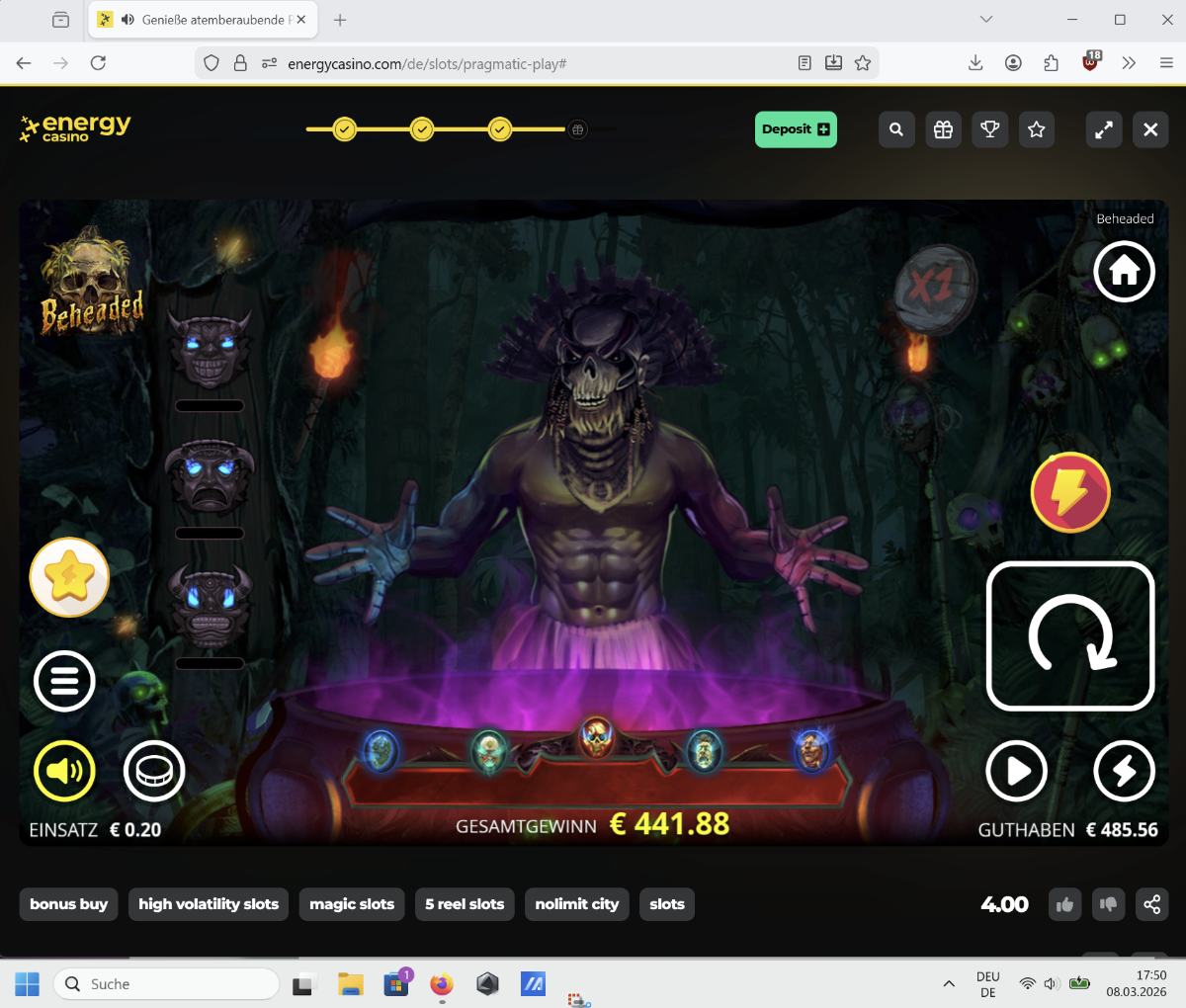Open the casino search

coord(896,129)
